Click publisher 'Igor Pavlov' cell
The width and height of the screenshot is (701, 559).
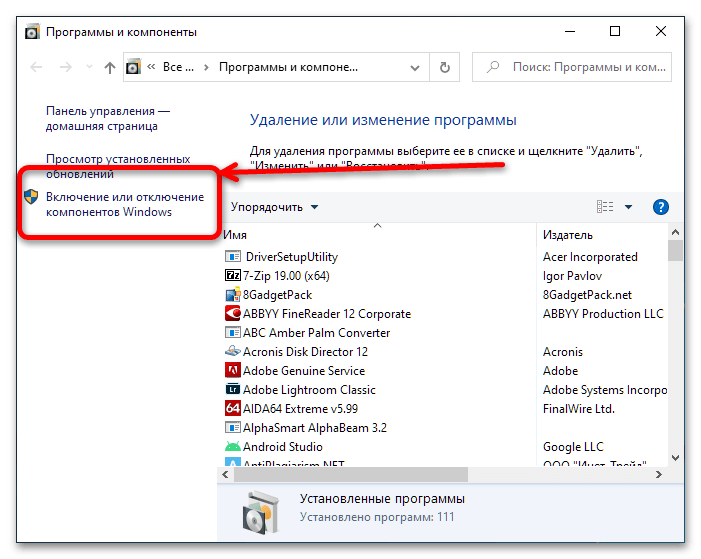click(572, 276)
